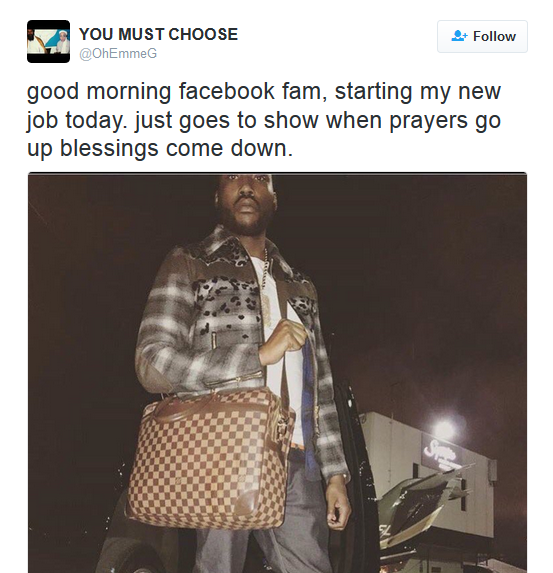Click the leopard-print jacket collar

(x=225, y=248)
